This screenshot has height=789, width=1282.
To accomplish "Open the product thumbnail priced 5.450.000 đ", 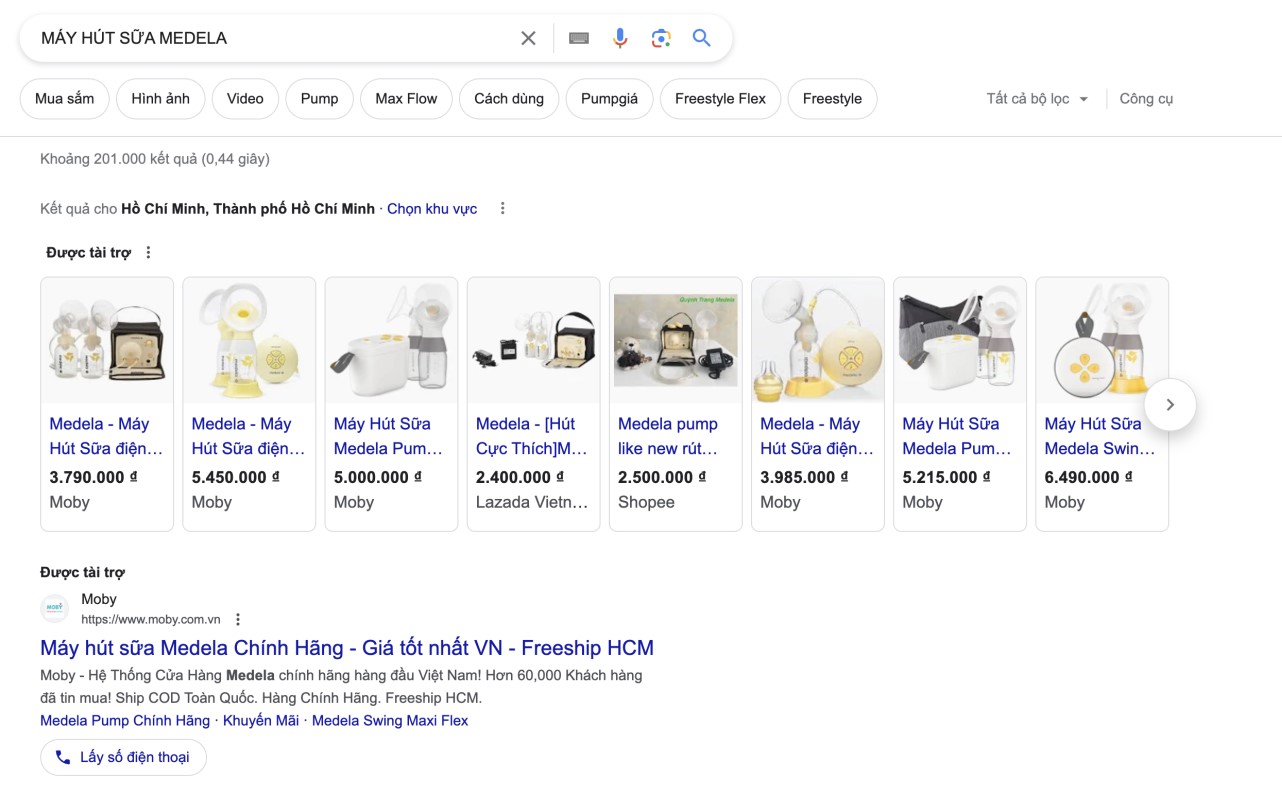I will pyautogui.click(x=249, y=340).
